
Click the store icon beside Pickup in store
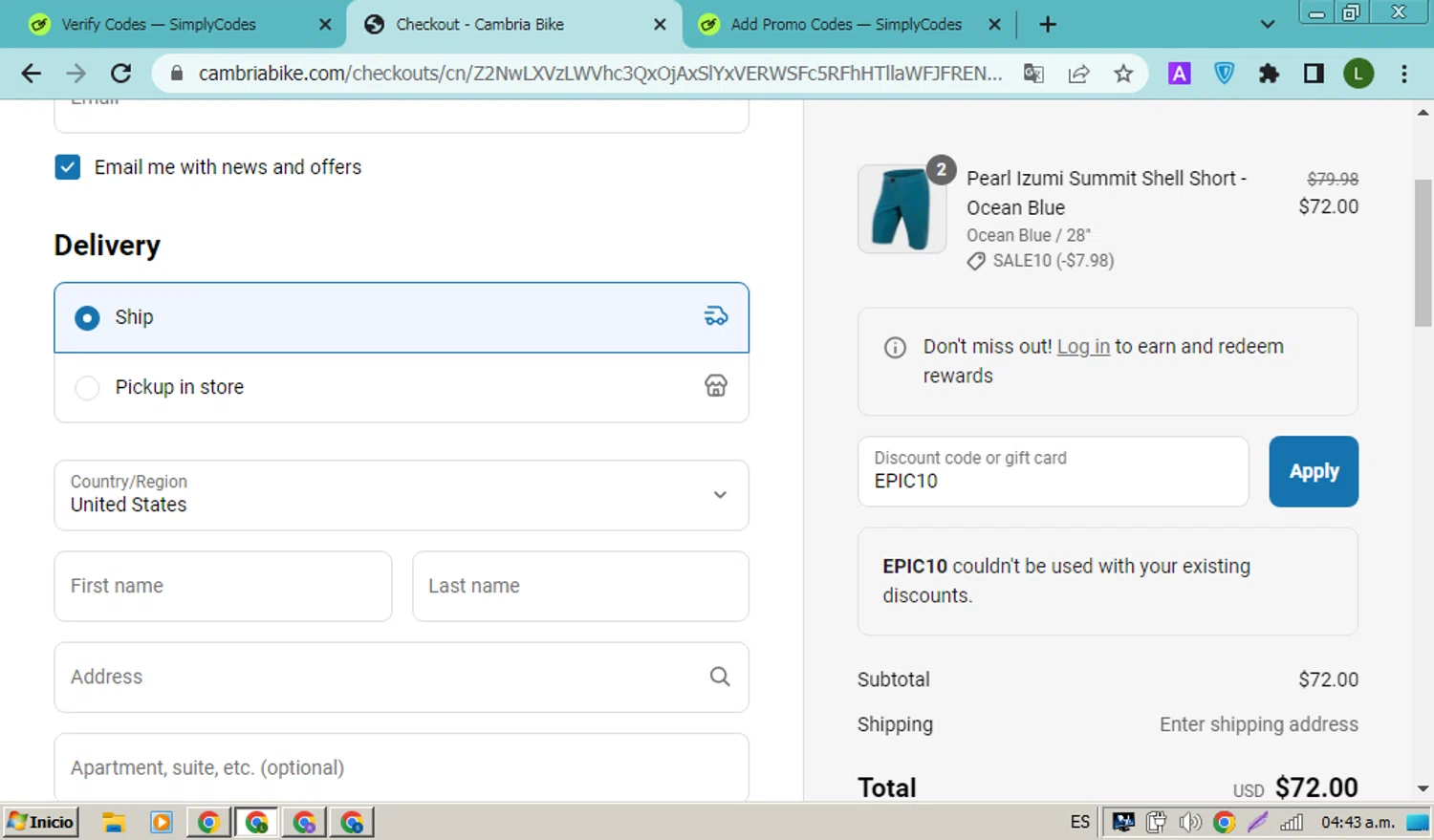click(716, 386)
